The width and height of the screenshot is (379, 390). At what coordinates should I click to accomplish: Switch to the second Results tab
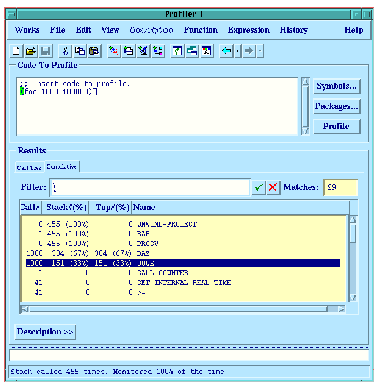point(62,166)
